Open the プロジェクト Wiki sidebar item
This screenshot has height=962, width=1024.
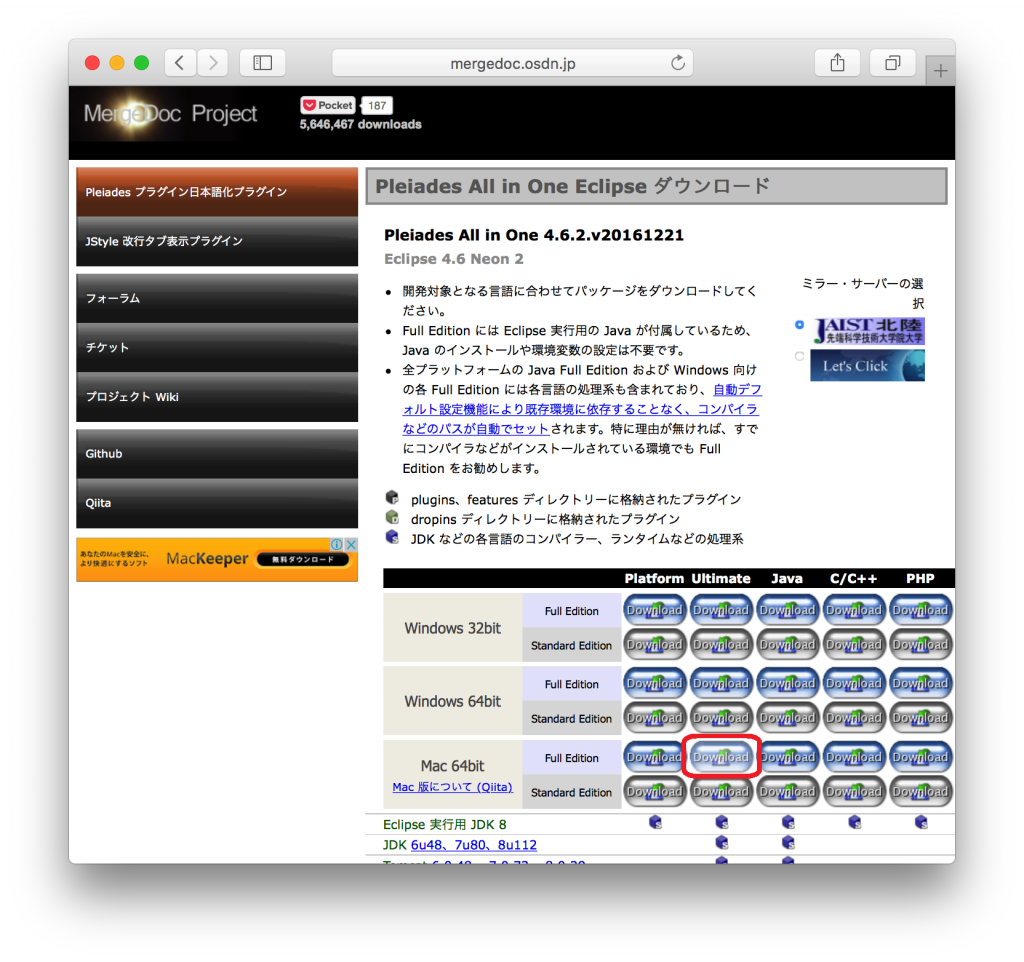point(217,397)
